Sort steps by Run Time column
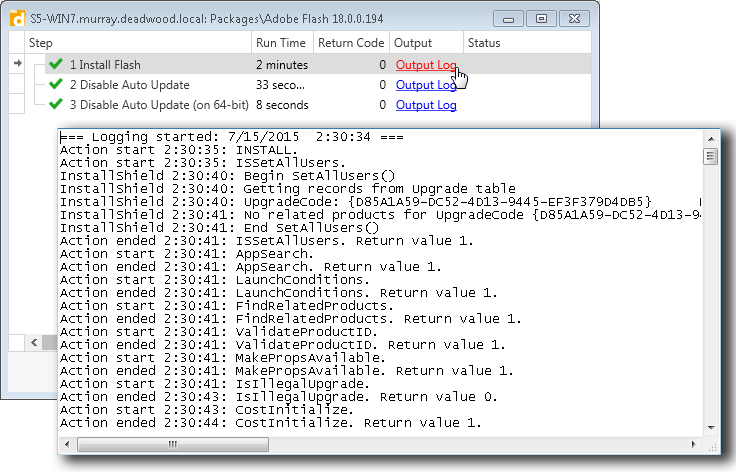The width and height of the screenshot is (736, 472). [280, 43]
